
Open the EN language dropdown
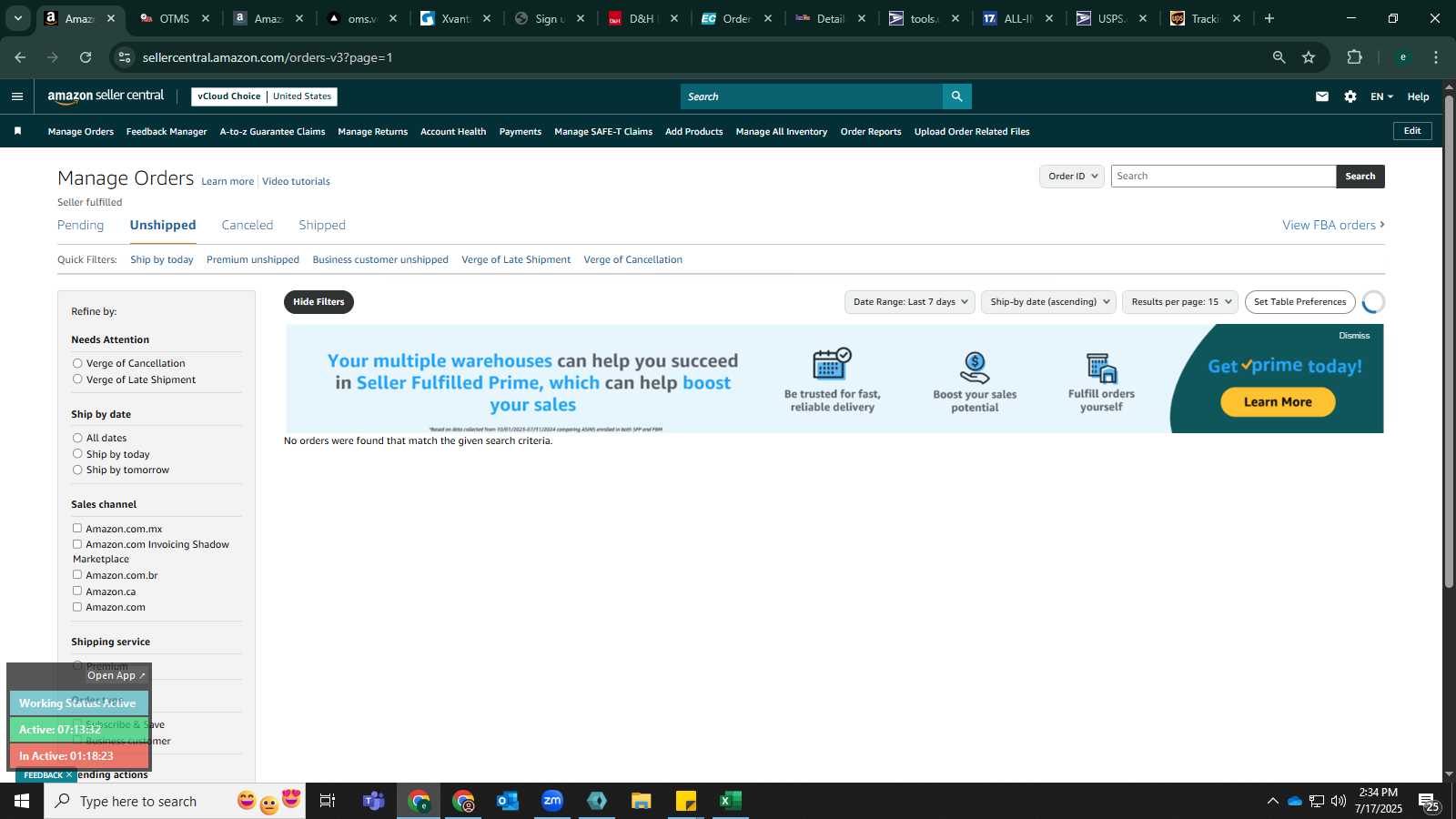pyautogui.click(x=1381, y=96)
